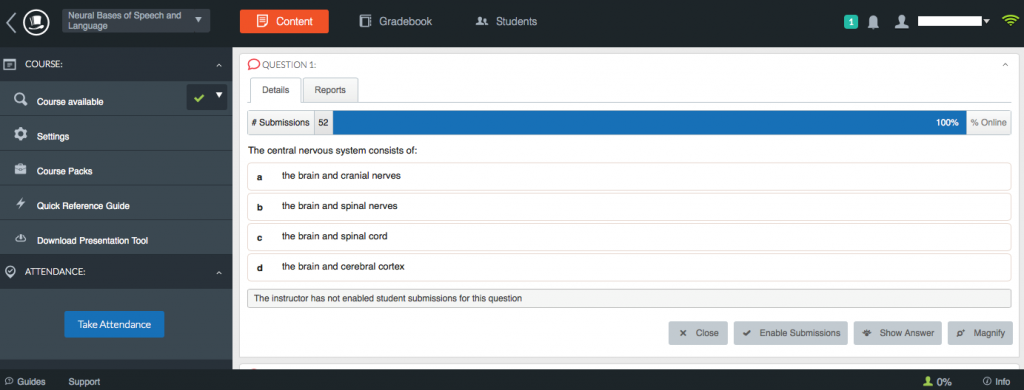Click the Course available magnifier icon
The height and width of the screenshot is (390, 1024).
[x=21, y=99]
